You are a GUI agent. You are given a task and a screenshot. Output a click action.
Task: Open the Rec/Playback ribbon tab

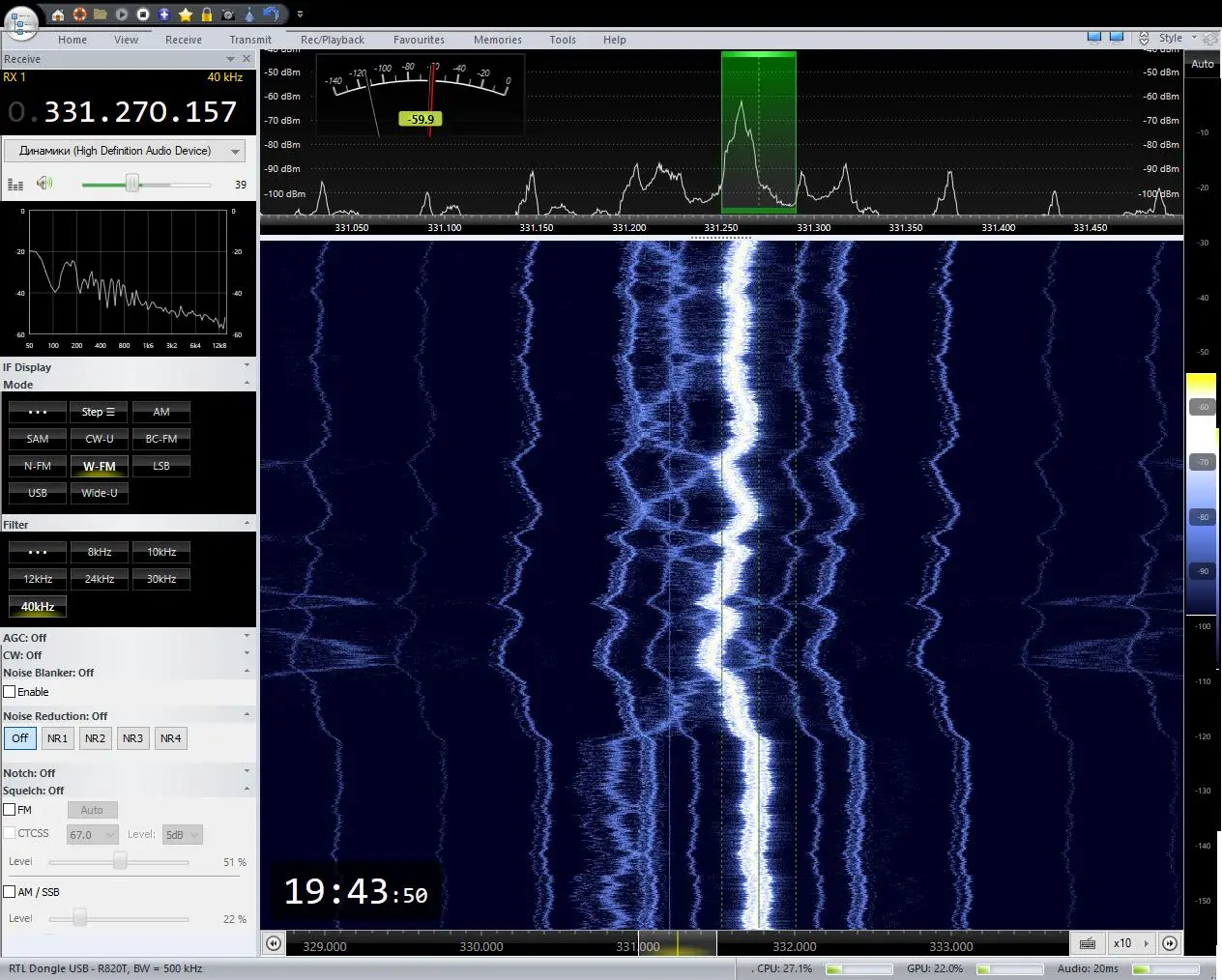tap(332, 40)
